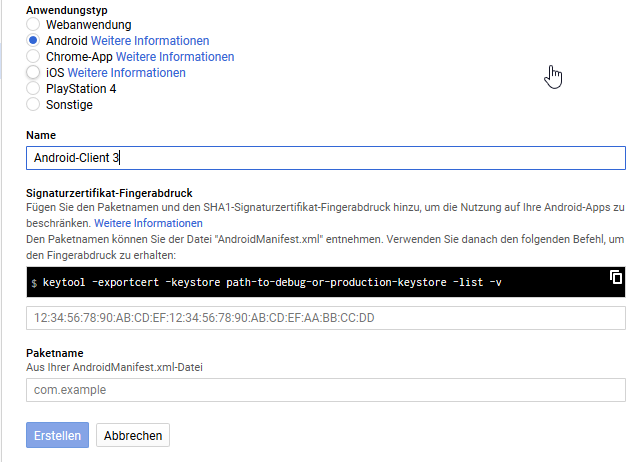Click the Paketname heading label
Image resolution: width=642 pixels, height=462 pixels.
point(54,353)
